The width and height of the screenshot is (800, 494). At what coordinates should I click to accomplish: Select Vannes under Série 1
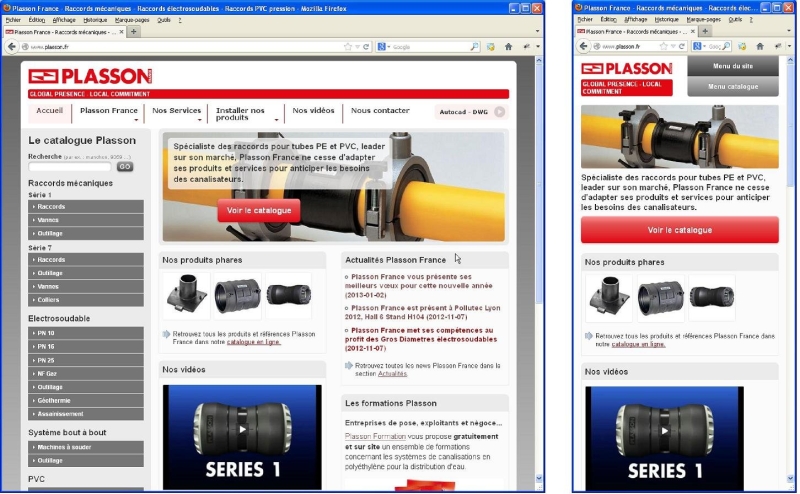86,220
